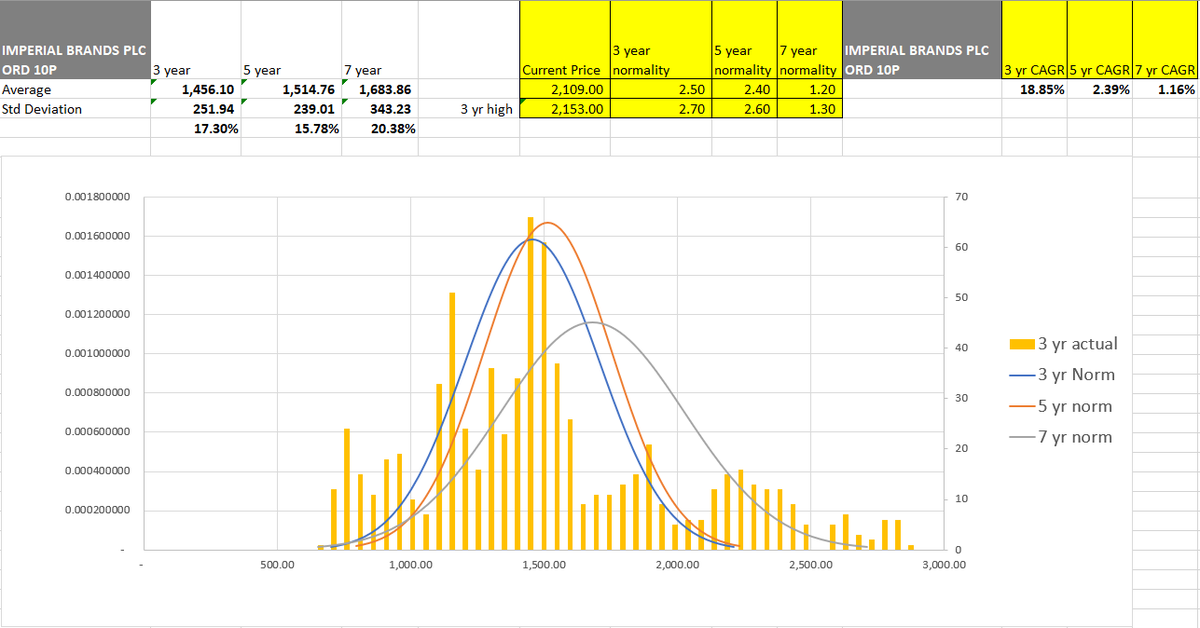Click the '5 yr norm' legend entry
1200x628 pixels.
tap(1063, 406)
